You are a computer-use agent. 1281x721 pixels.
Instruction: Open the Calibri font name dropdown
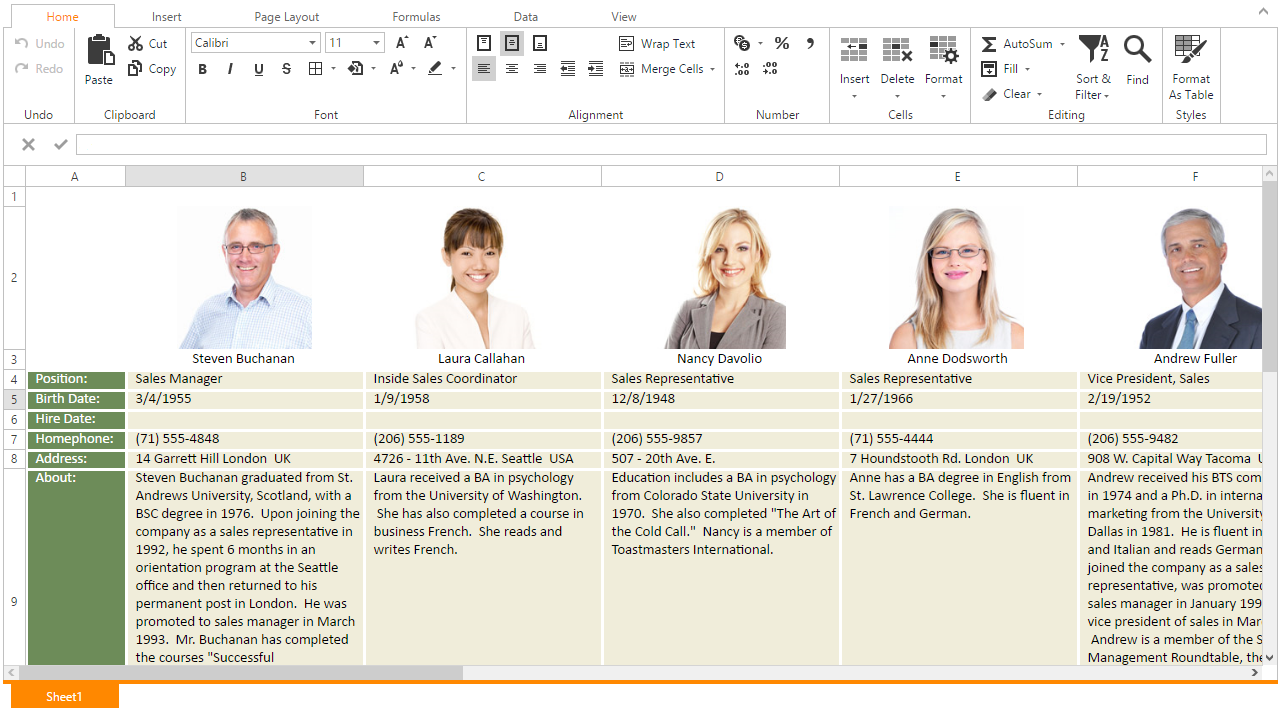[313, 43]
